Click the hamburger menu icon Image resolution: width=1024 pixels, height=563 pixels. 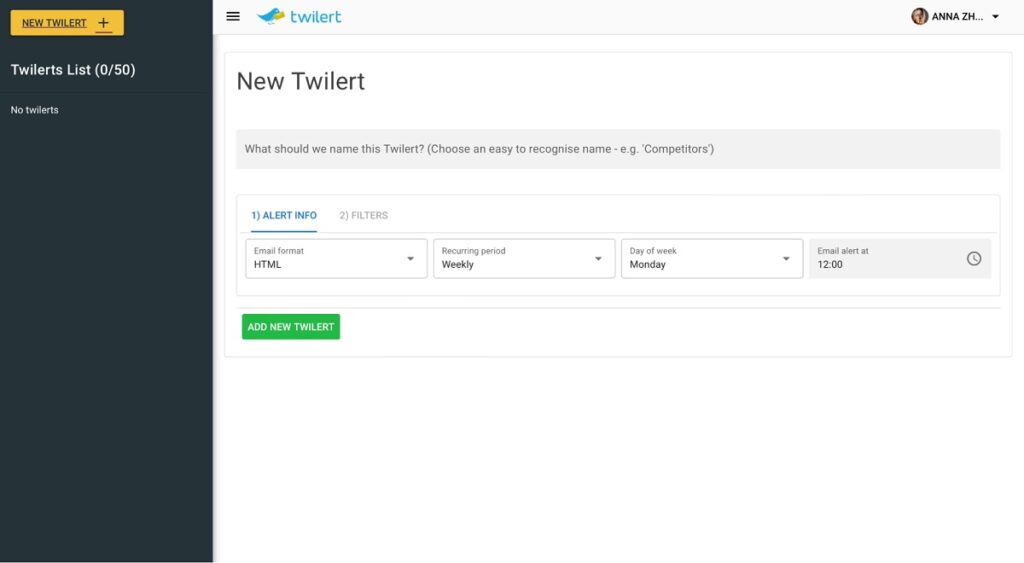pyautogui.click(x=233, y=16)
